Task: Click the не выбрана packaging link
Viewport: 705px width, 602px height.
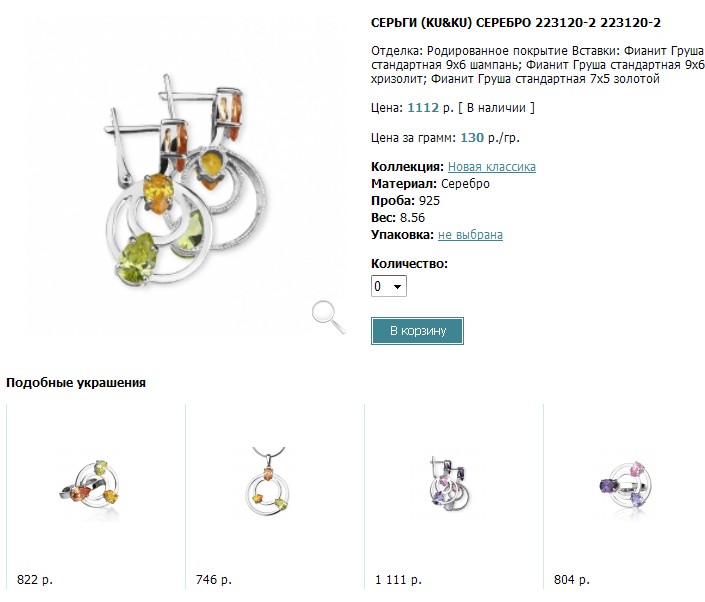Action: pos(469,235)
